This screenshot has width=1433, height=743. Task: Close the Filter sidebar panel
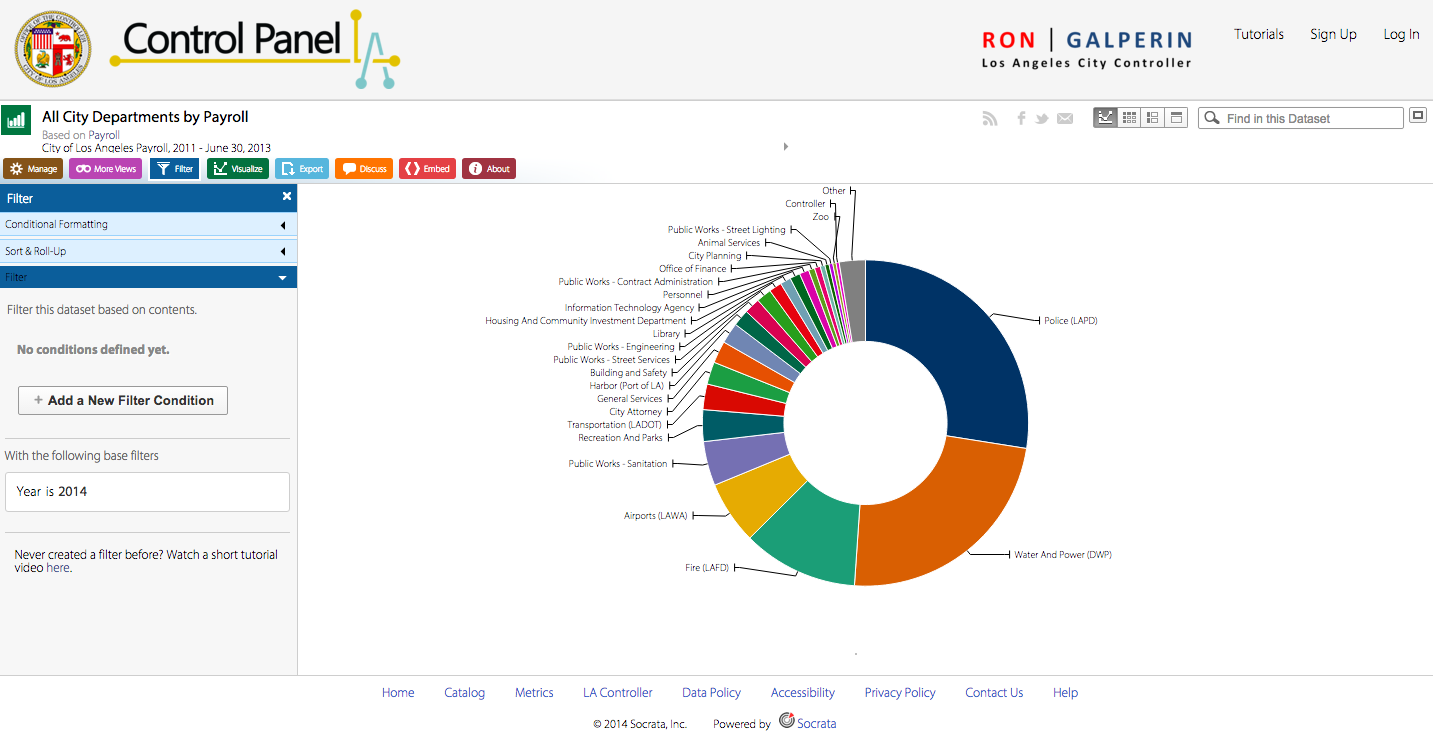pyautogui.click(x=287, y=197)
